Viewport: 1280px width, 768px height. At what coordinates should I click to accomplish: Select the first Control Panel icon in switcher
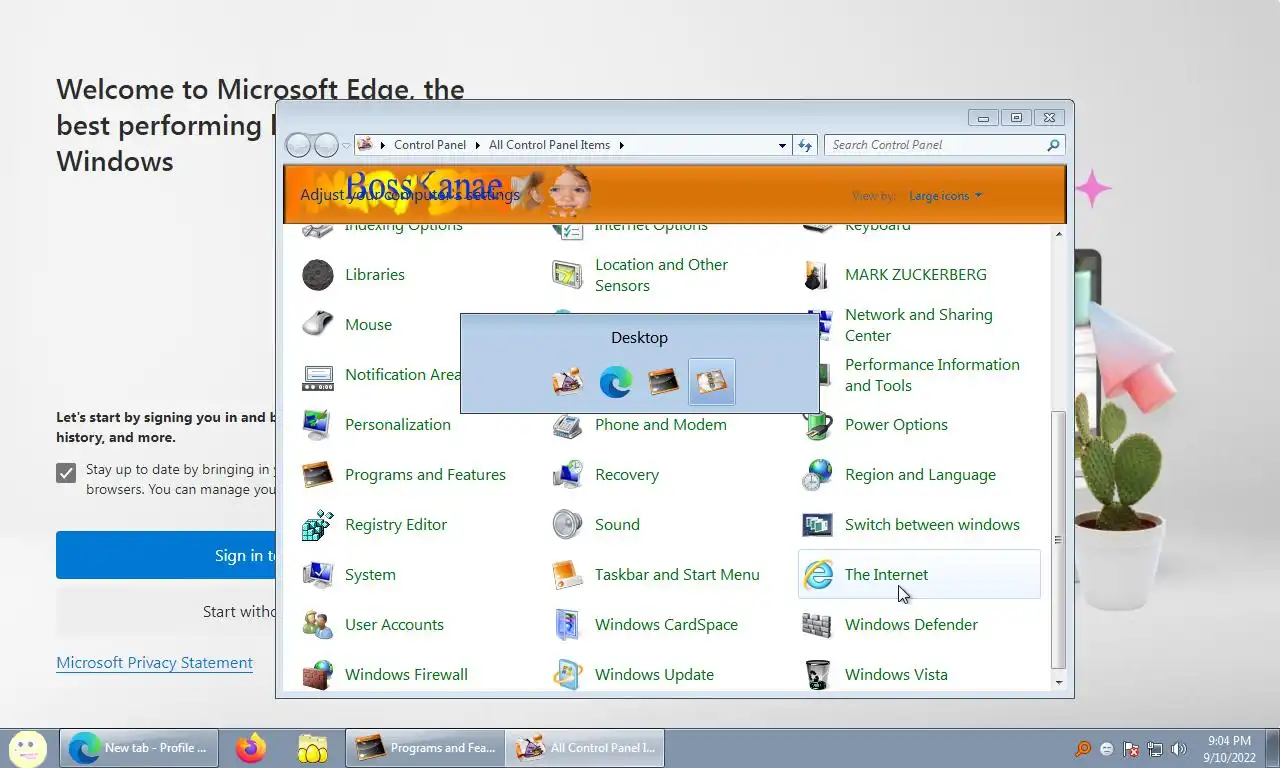pos(567,382)
